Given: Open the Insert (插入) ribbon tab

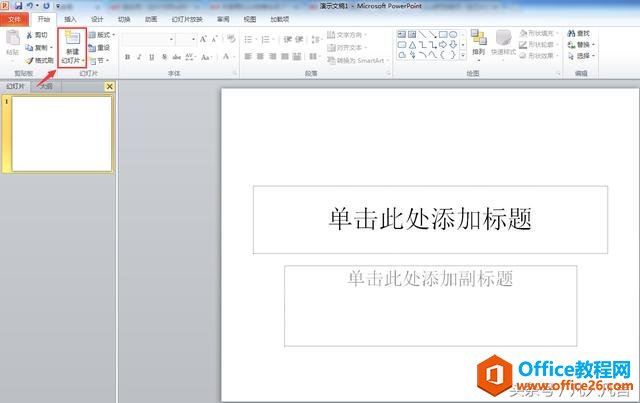Looking at the screenshot, I should (70, 19).
